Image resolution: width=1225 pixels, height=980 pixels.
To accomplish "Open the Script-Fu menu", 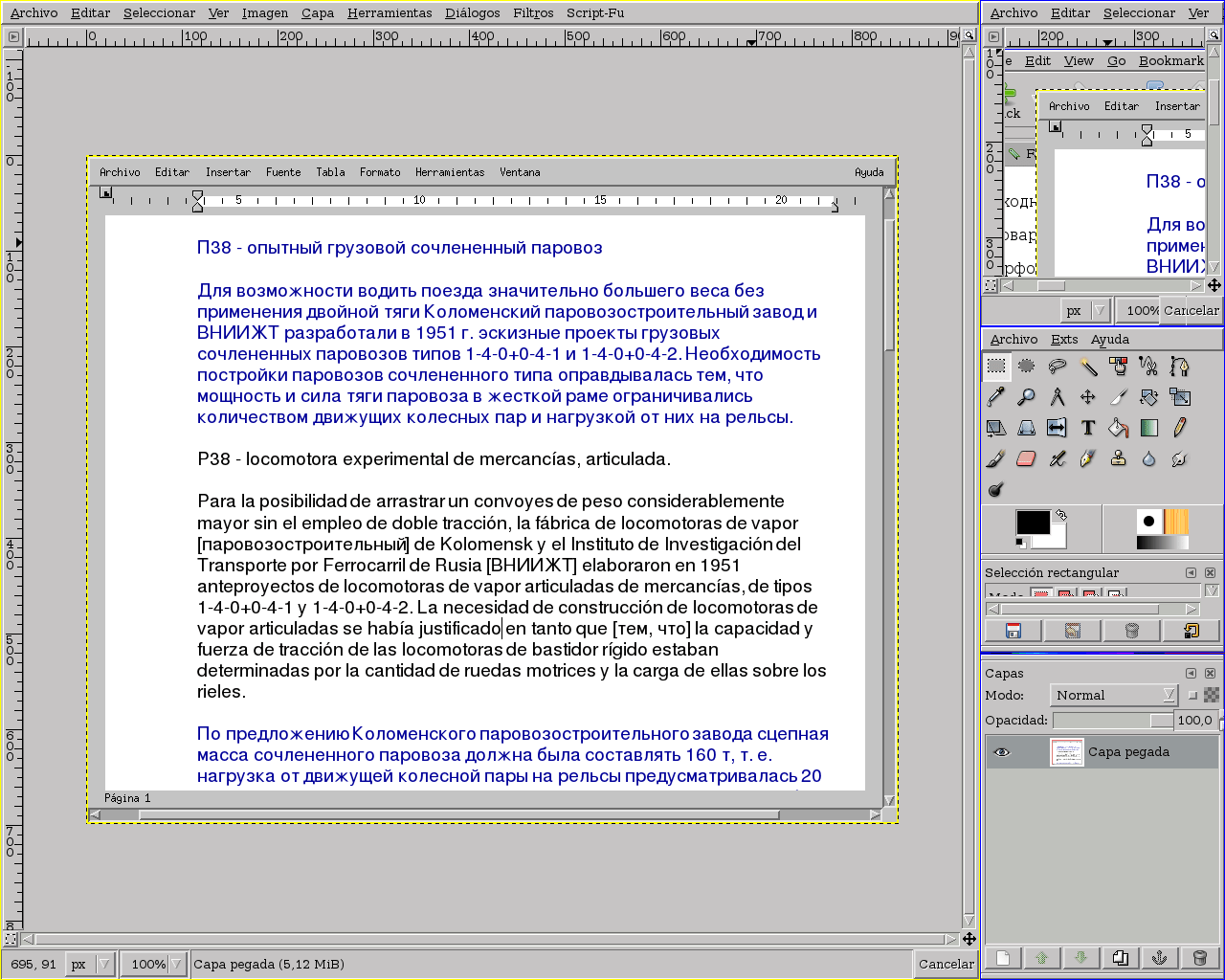I will point(595,13).
